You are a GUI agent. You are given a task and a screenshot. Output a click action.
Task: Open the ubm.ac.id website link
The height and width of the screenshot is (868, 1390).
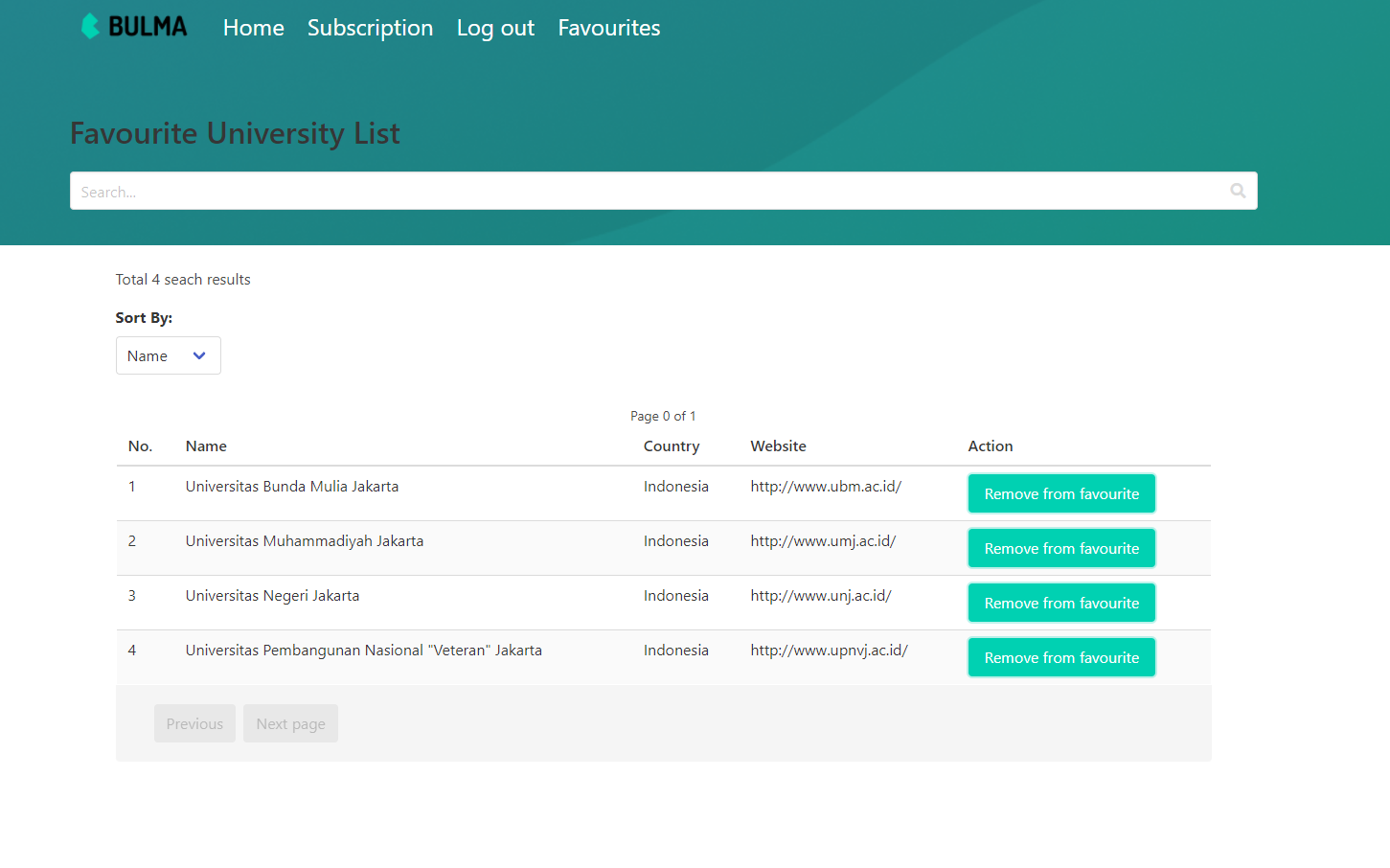click(826, 487)
